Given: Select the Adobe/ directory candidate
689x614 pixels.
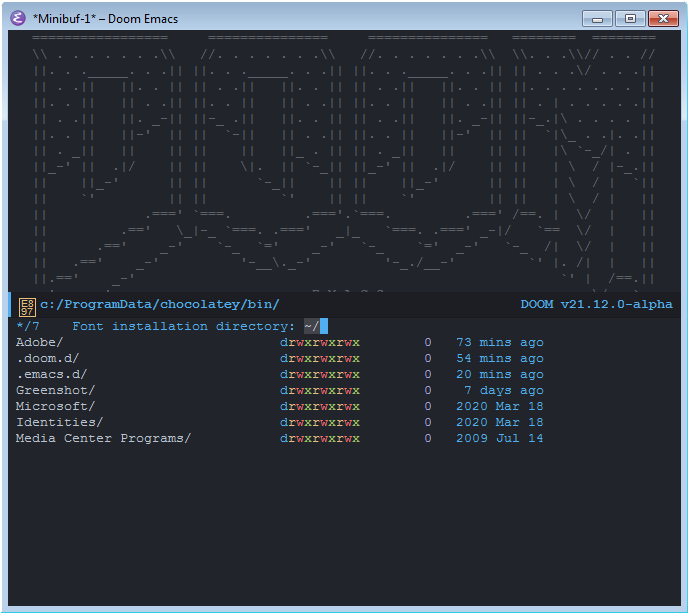Looking at the screenshot, I should (x=40, y=342).
